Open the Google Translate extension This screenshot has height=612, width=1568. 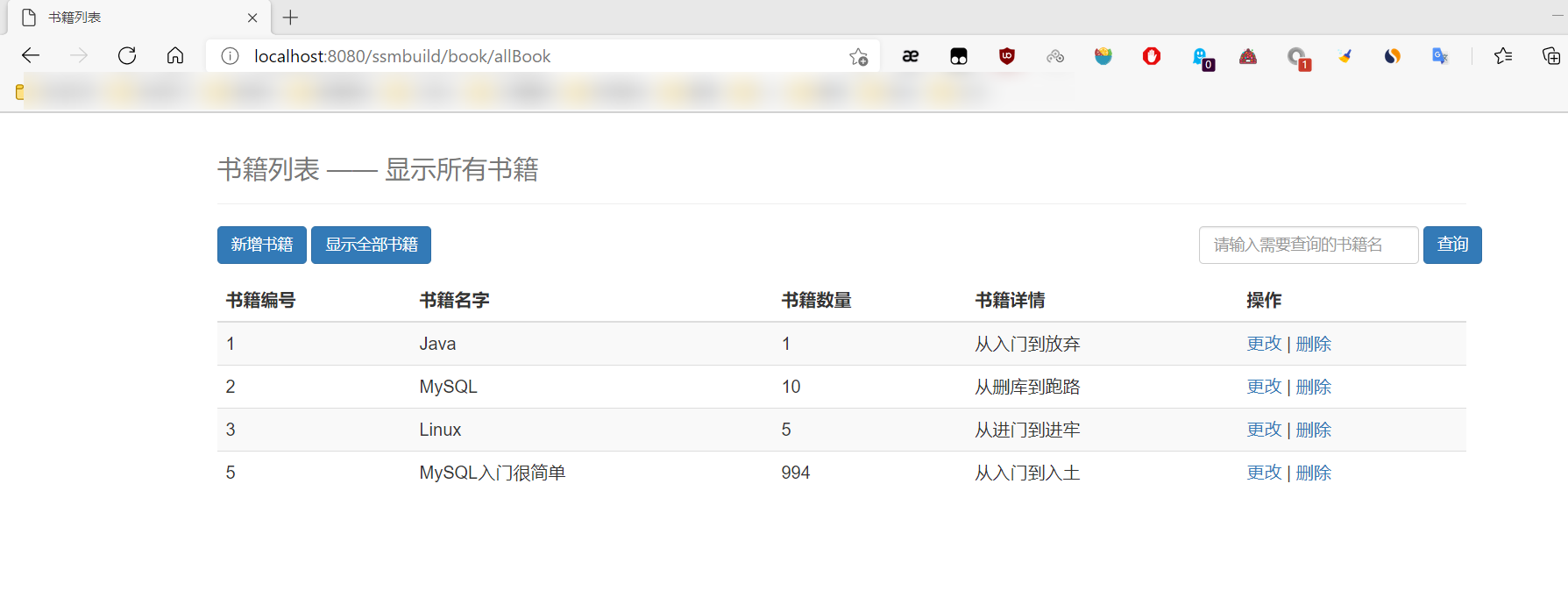pos(1439,56)
